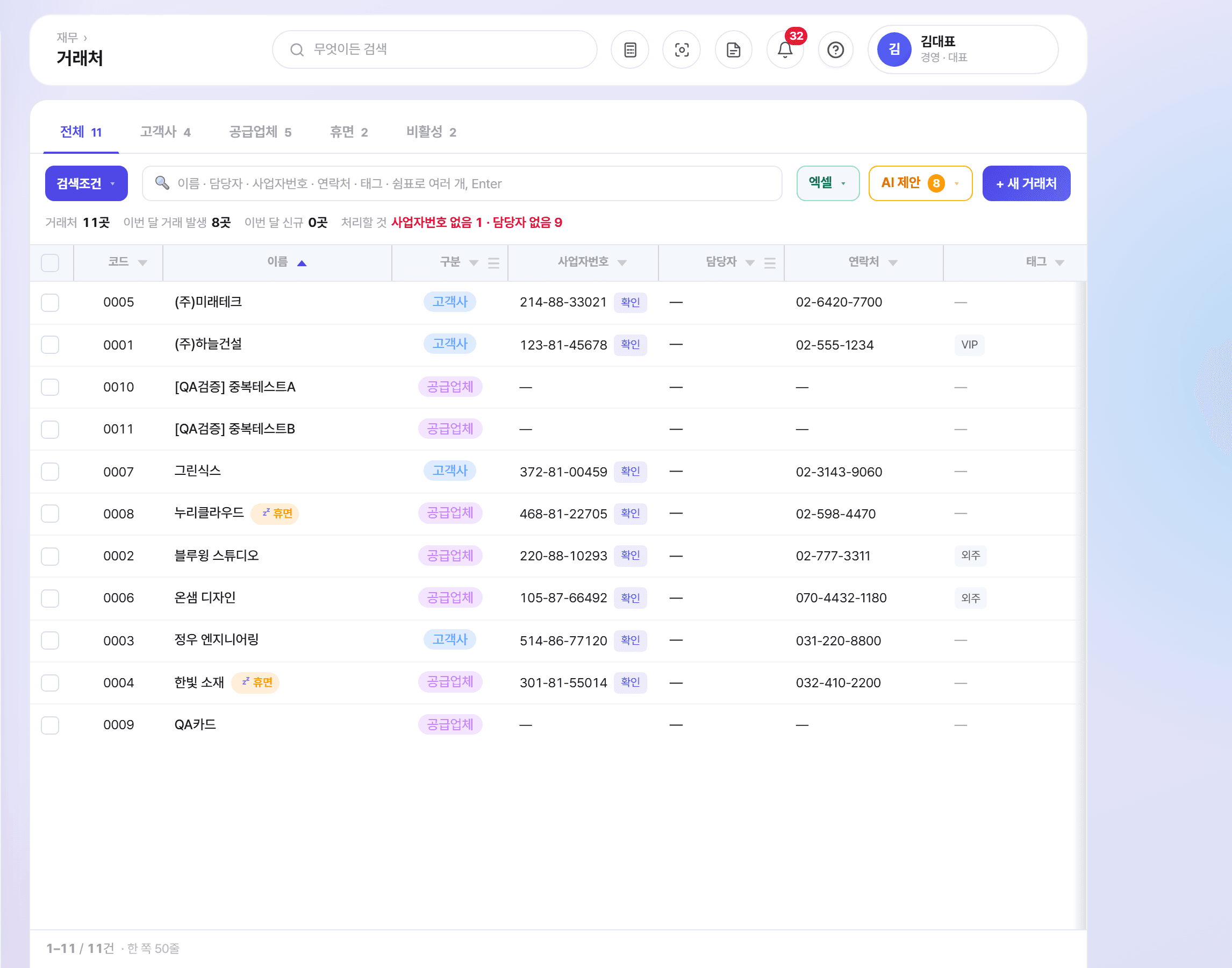Click the 김 avatar circle

tap(894, 49)
